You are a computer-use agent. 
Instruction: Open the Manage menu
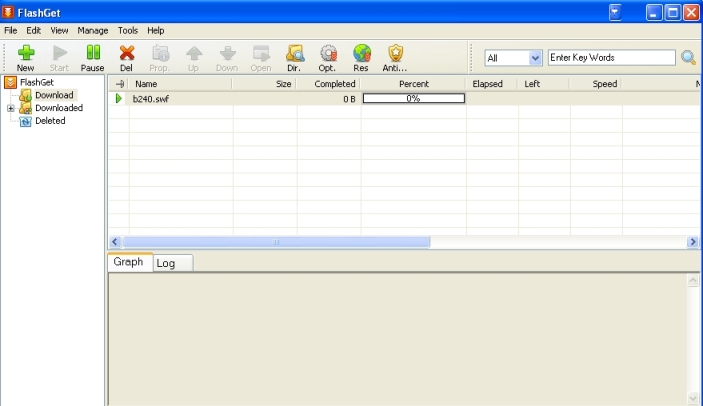tap(93, 30)
